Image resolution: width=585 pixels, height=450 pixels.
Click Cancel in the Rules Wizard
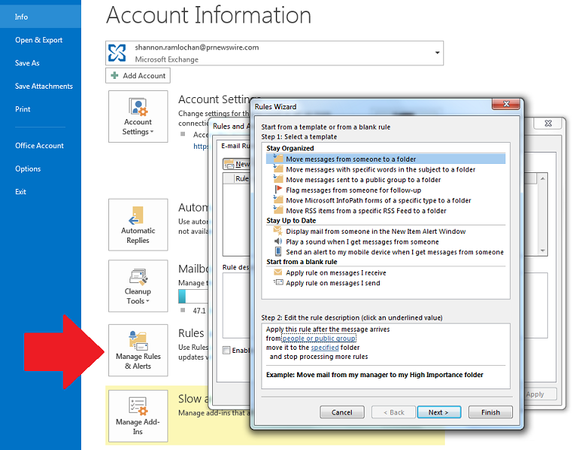pyautogui.click(x=342, y=412)
